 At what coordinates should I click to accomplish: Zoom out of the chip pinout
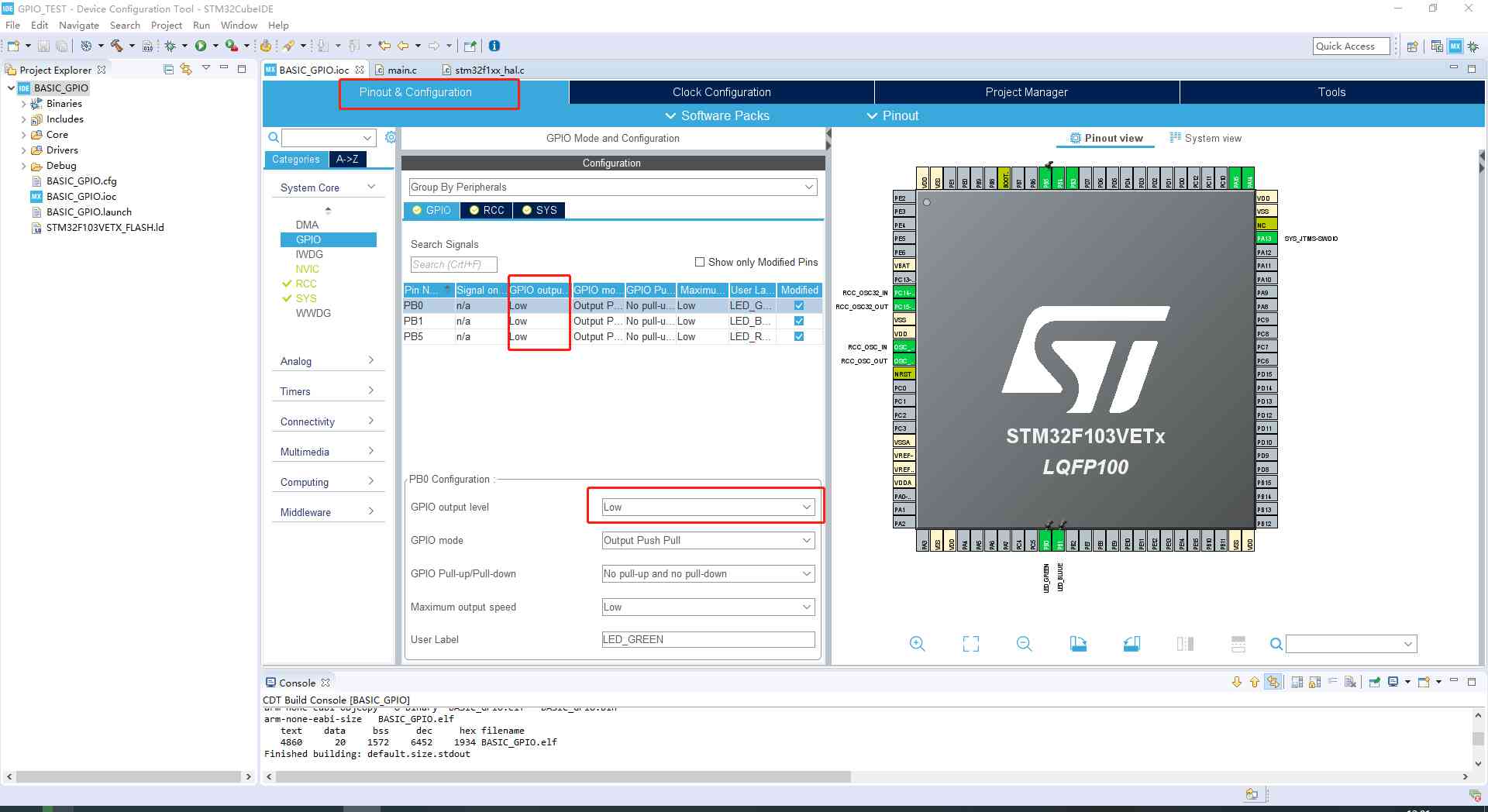(x=1024, y=644)
